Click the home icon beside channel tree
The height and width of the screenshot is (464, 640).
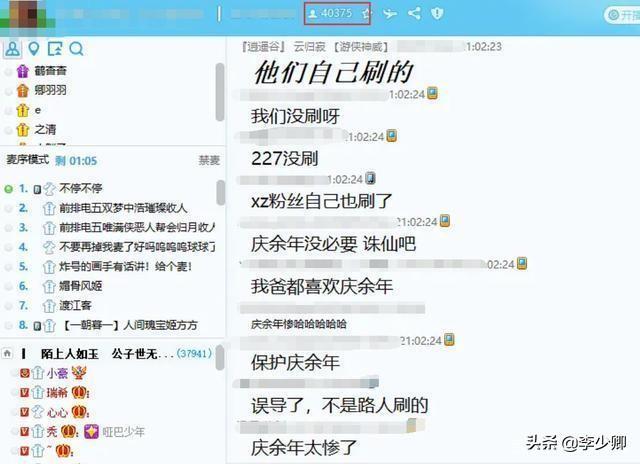coord(7,353)
